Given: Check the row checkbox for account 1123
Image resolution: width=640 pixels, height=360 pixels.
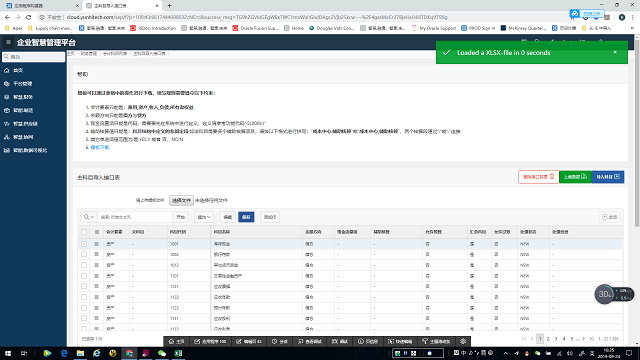Looking at the screenshot, I should [x=84, y=308].
